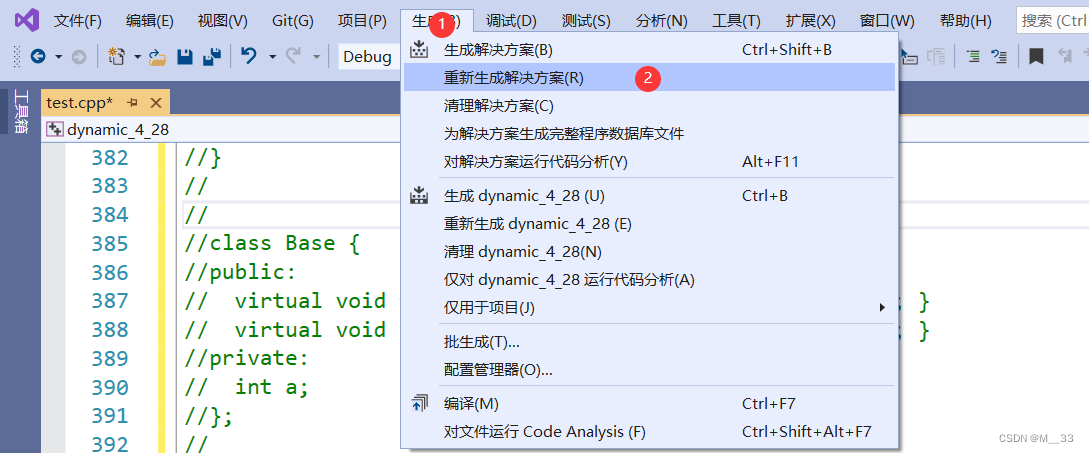
Task: Open the 视图(V) menu
Action: (x=222, y=21)
